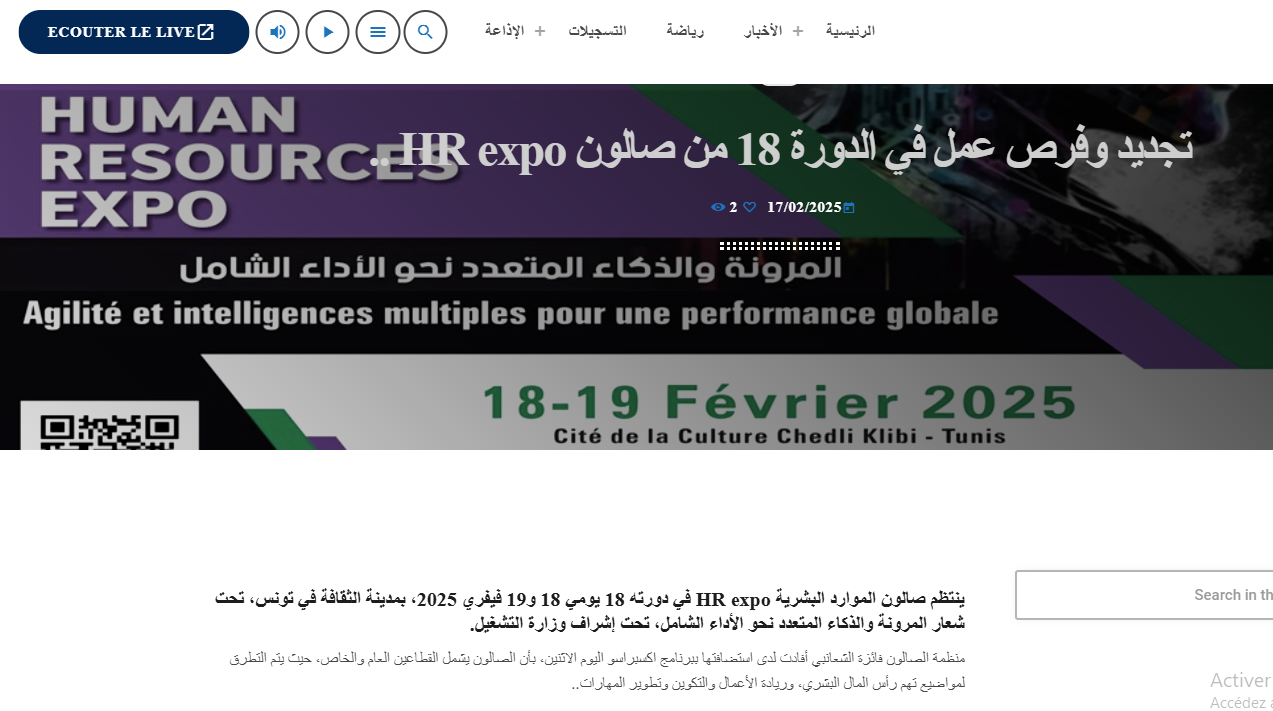This screenshot has height=711, width=1273.
Task: Focus the Search input field
Action: coord(1144,595)
